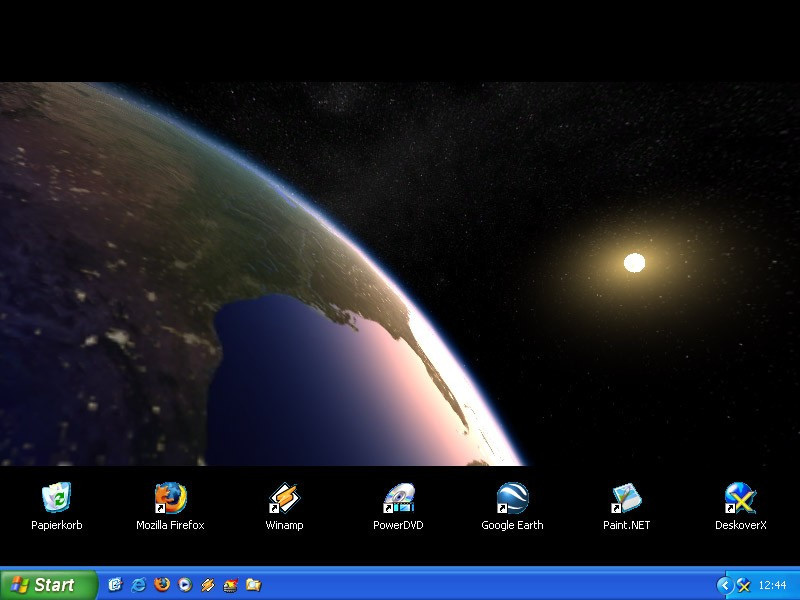
Task: Click the quick launch icon between Winamp and the folder
Action: (231, 585)
